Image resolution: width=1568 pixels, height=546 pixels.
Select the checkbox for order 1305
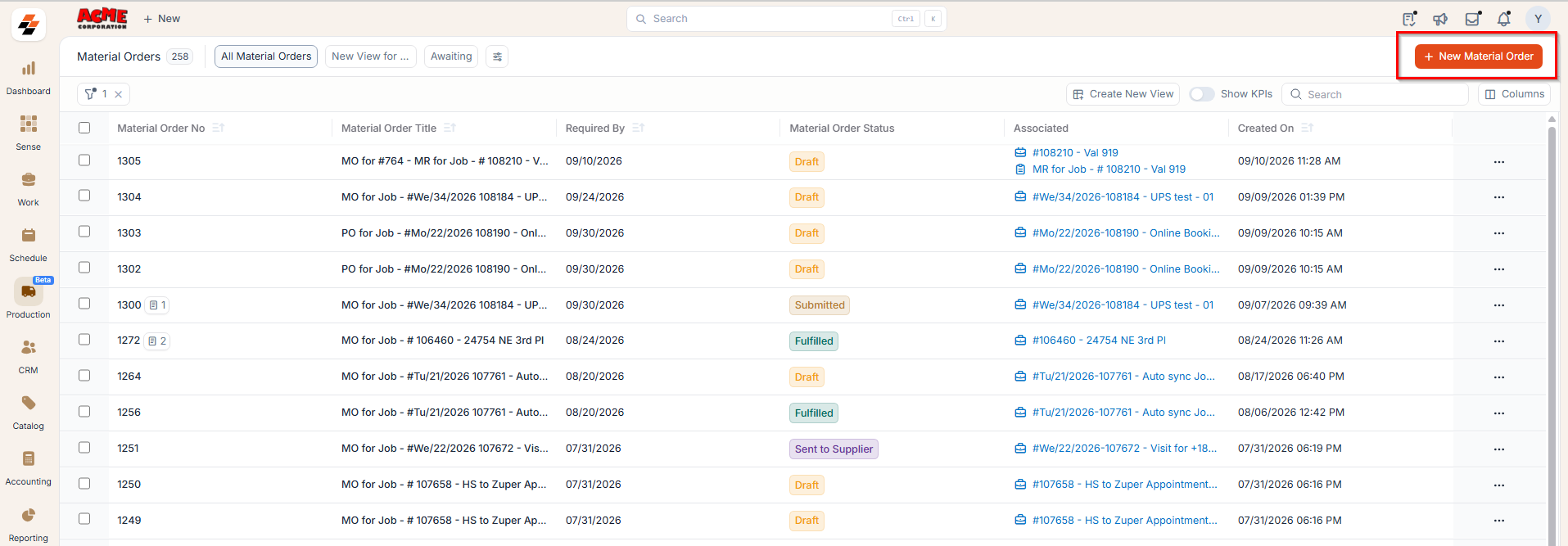pyautogui.click(x=84, y=160)
